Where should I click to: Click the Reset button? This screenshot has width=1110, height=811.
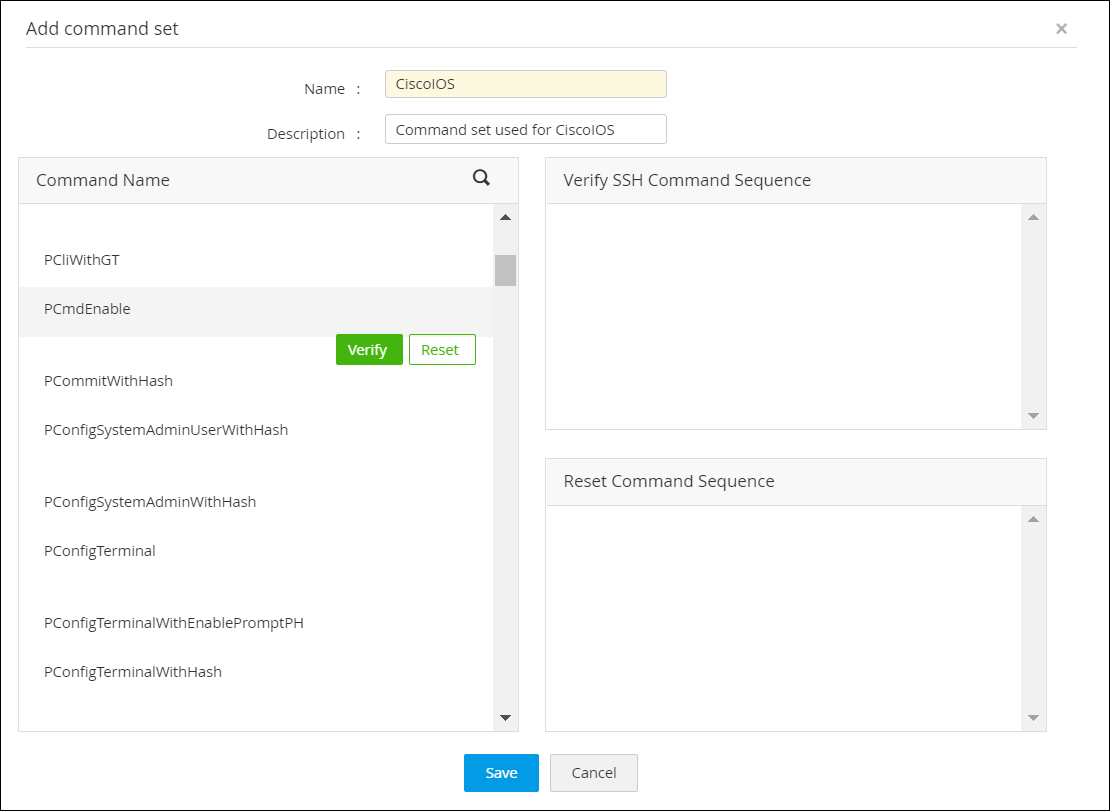point(441,350)
